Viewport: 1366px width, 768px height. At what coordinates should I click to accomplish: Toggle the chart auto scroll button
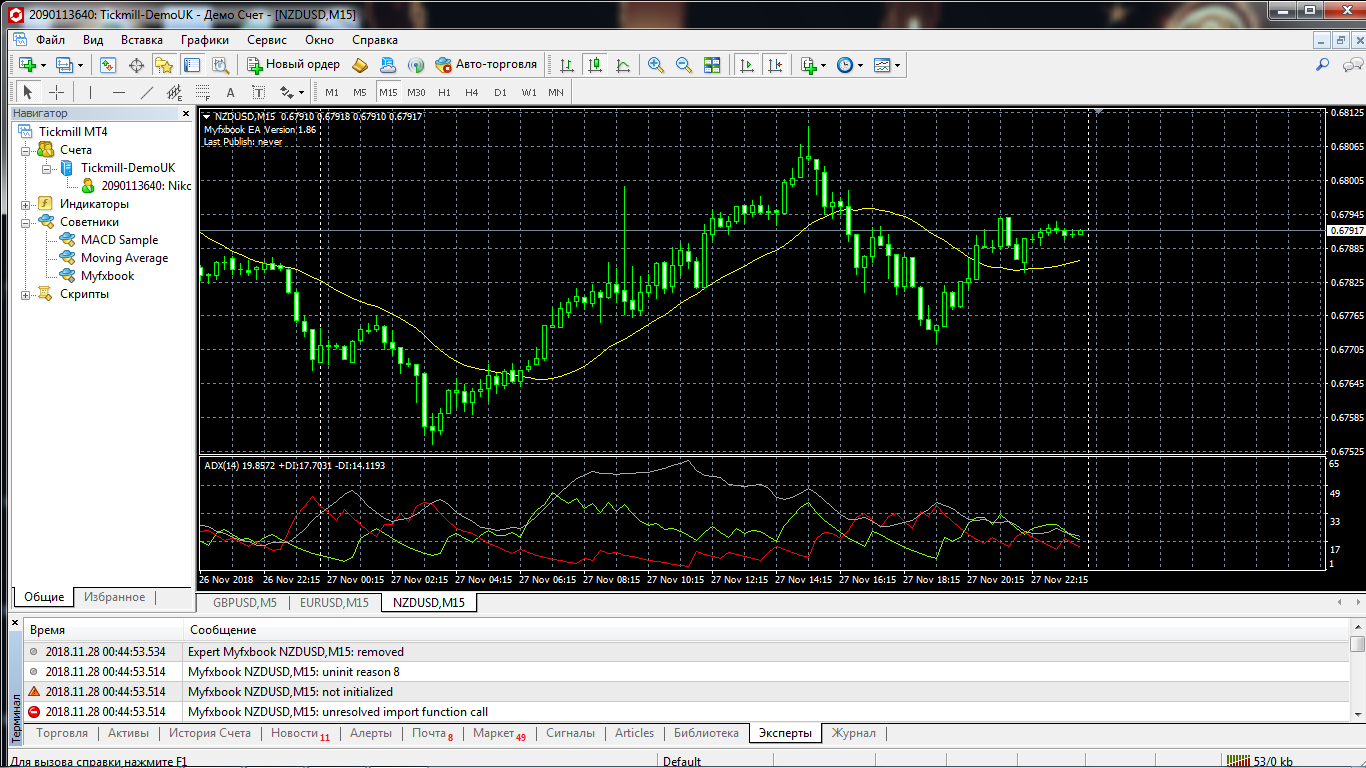[x=746, y=65]
